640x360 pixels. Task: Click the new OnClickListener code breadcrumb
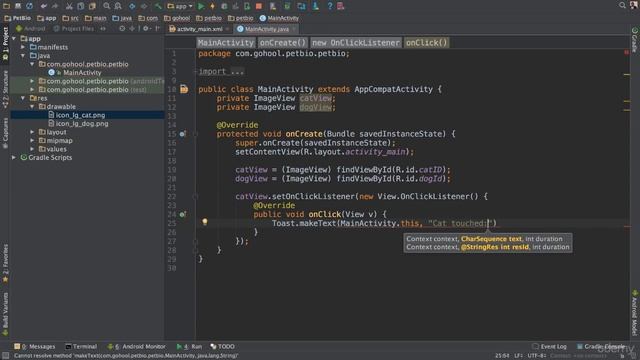tap(356, 42)
